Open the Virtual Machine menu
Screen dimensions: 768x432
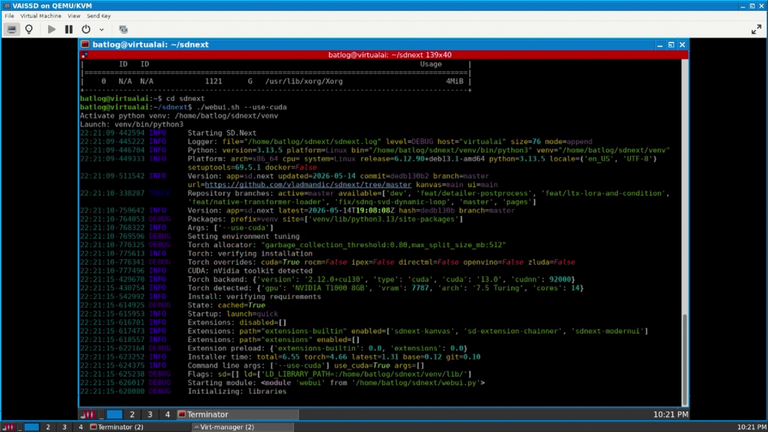pyautogui.click(x=41, y=16)
